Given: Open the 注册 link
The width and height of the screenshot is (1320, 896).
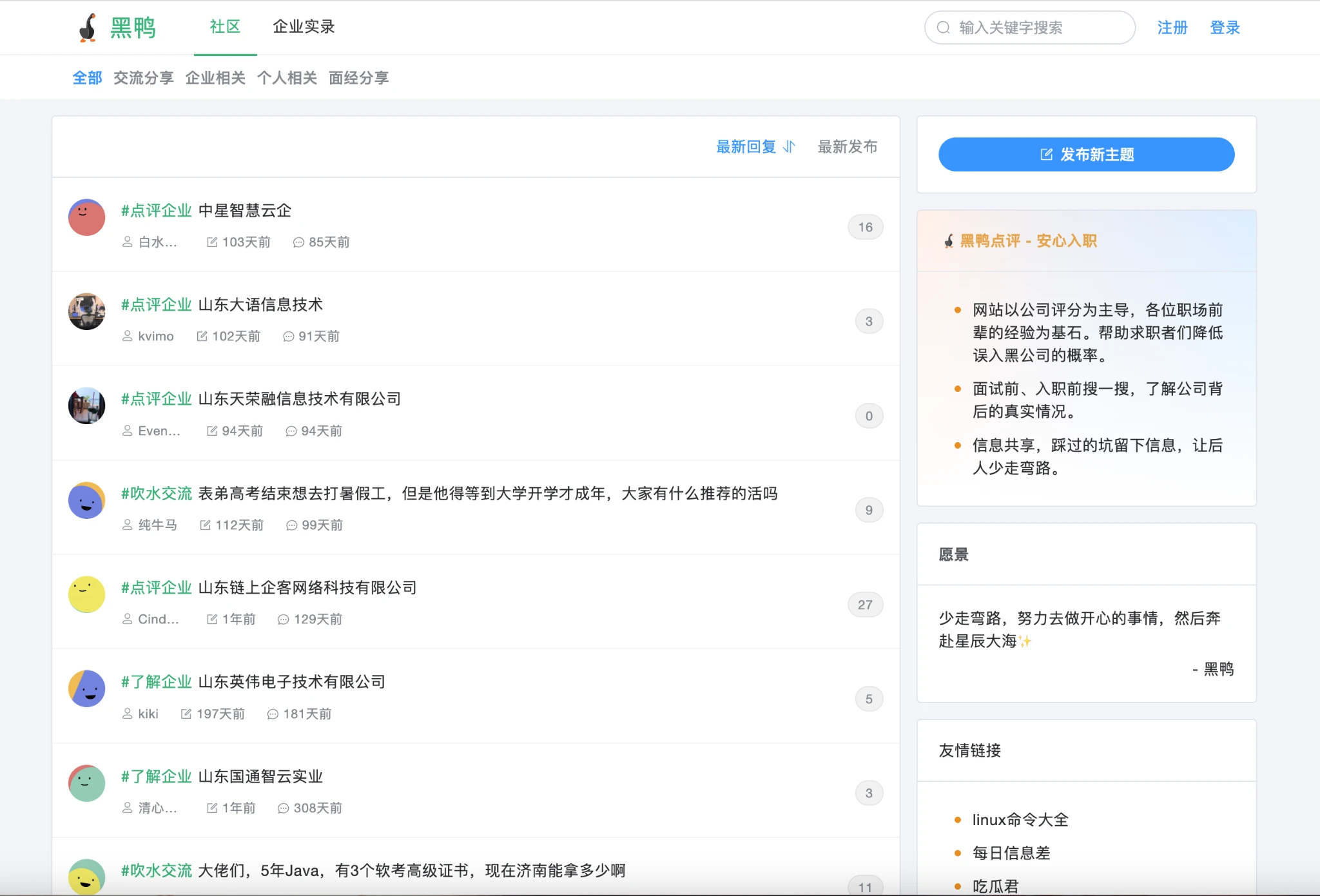Looking at the screenshot, I should [1172, 28].
